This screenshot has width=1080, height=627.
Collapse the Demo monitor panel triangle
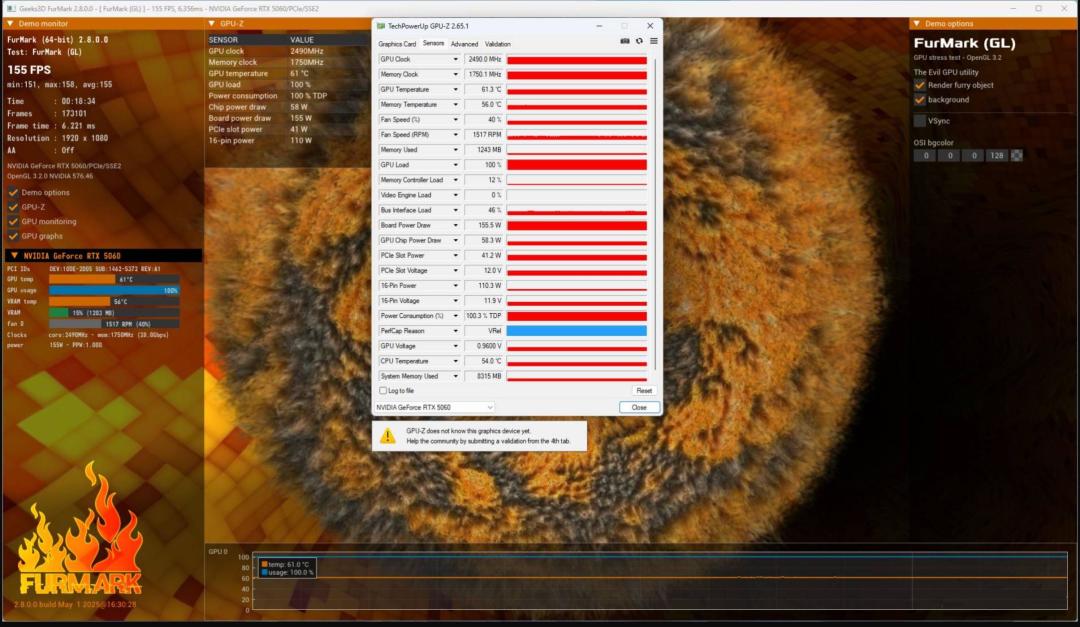(10, 23)
